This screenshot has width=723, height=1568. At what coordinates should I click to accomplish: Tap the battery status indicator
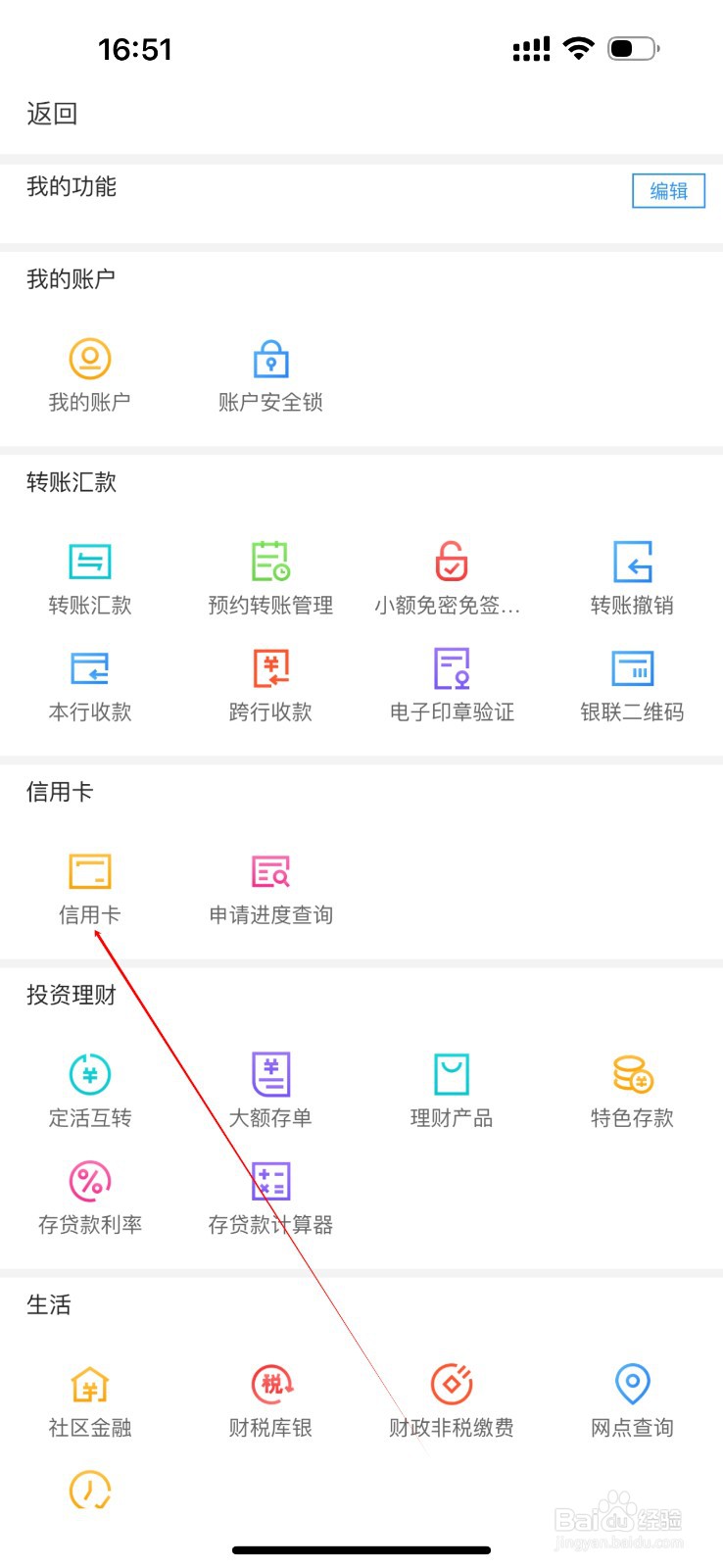634,48
